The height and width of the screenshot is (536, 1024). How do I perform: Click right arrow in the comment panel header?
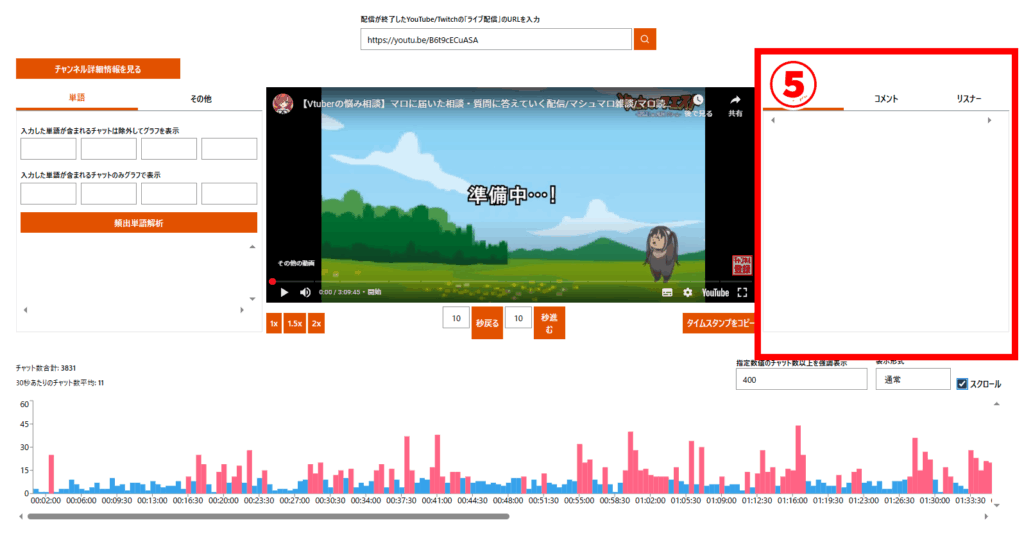(989, 120)
